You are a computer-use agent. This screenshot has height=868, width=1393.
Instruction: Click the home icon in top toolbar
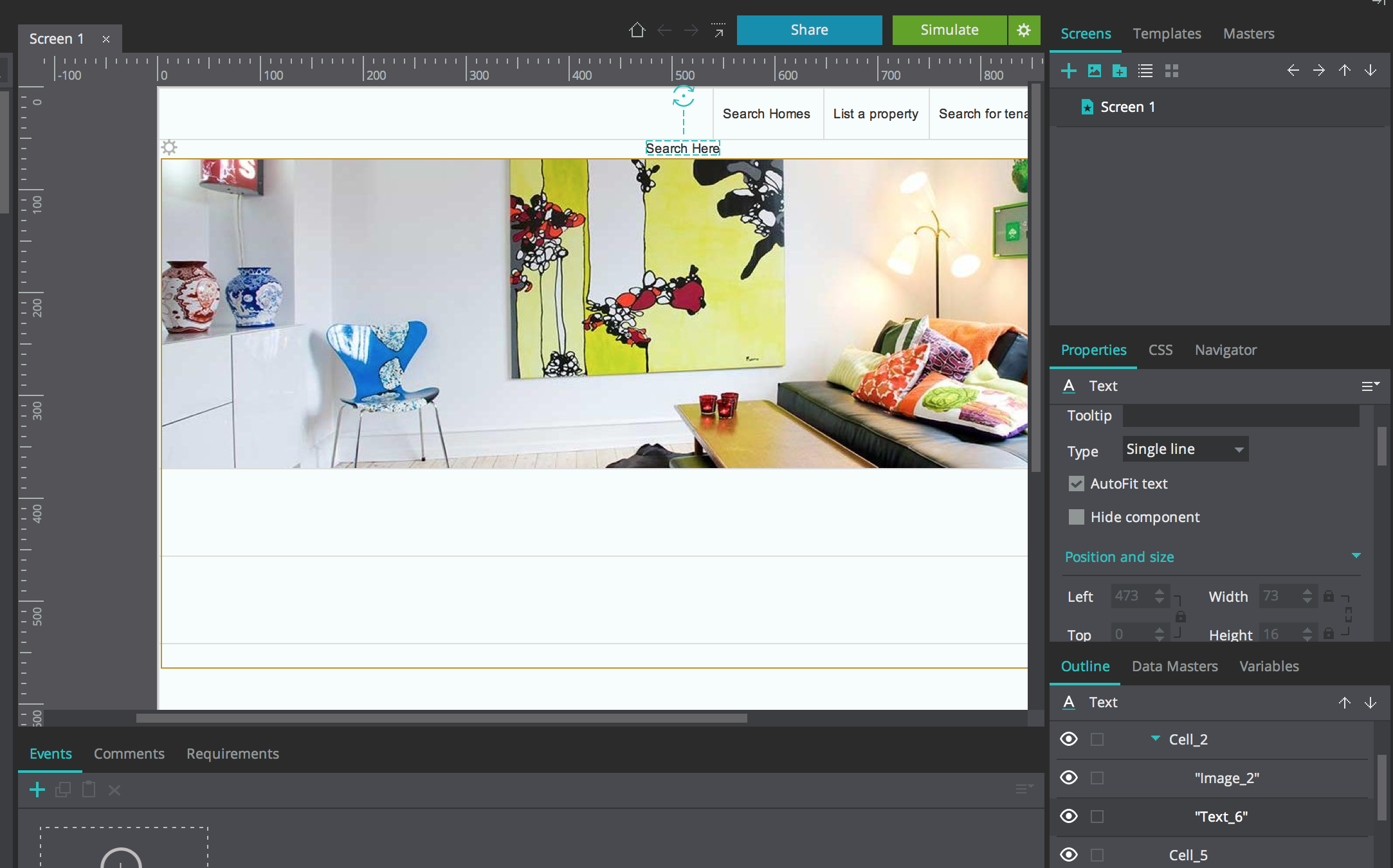(637, 30)
